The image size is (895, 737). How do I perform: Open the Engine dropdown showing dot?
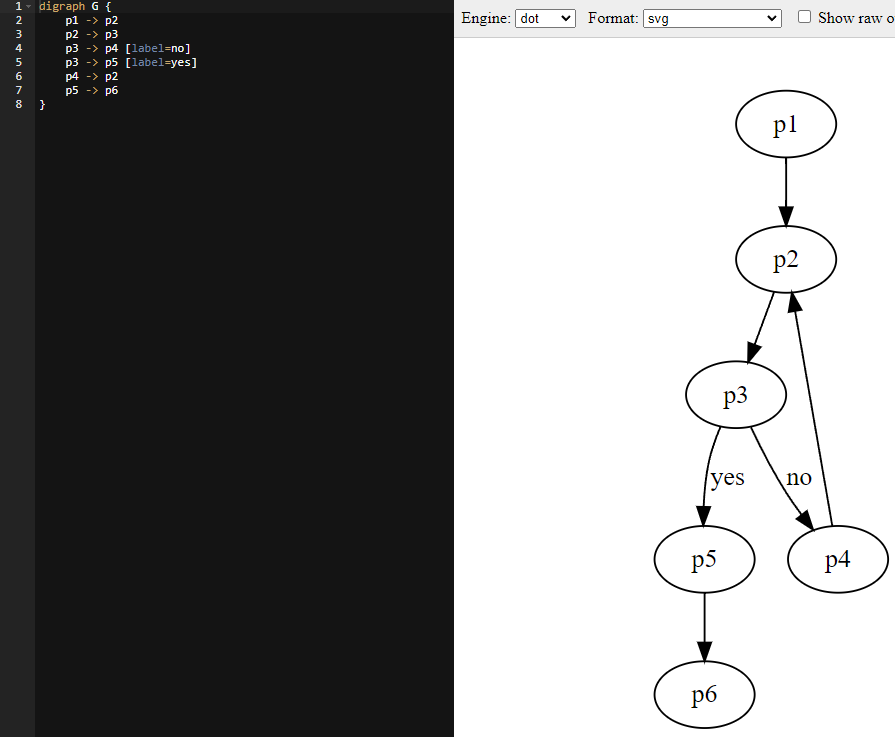pyautogui.click(x=545, y=18)
